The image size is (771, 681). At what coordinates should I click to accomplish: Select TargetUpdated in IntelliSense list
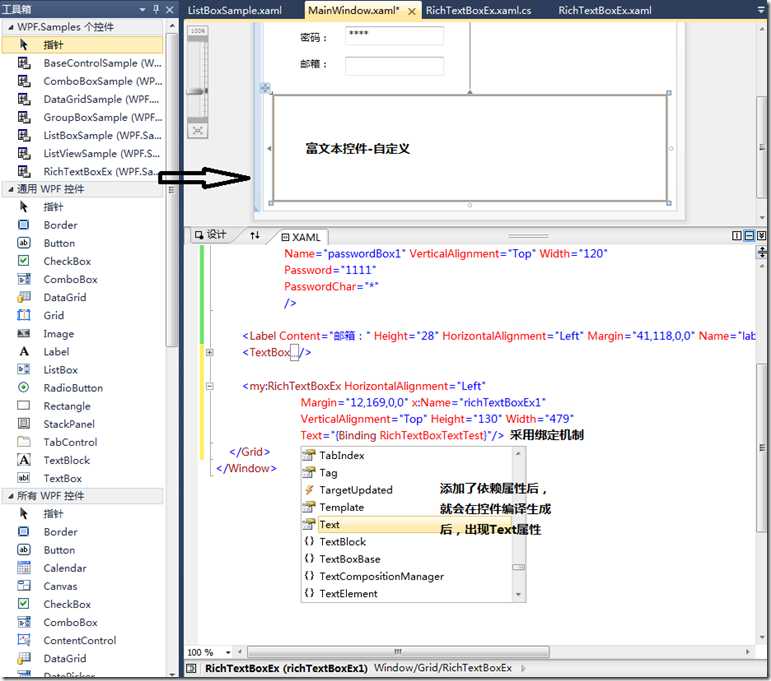coord(408,490)
